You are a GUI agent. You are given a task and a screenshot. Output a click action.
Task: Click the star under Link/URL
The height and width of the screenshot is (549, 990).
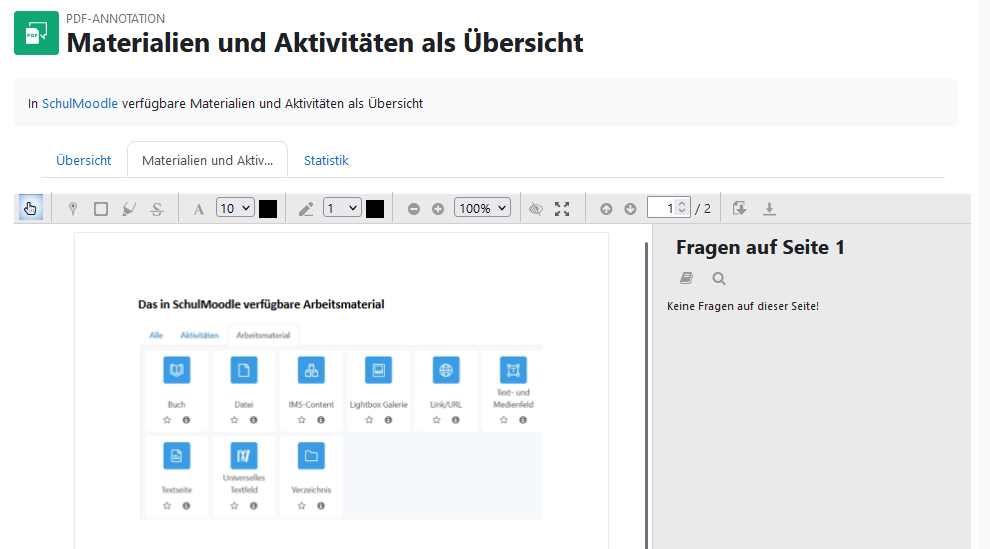tap(436, 420)
